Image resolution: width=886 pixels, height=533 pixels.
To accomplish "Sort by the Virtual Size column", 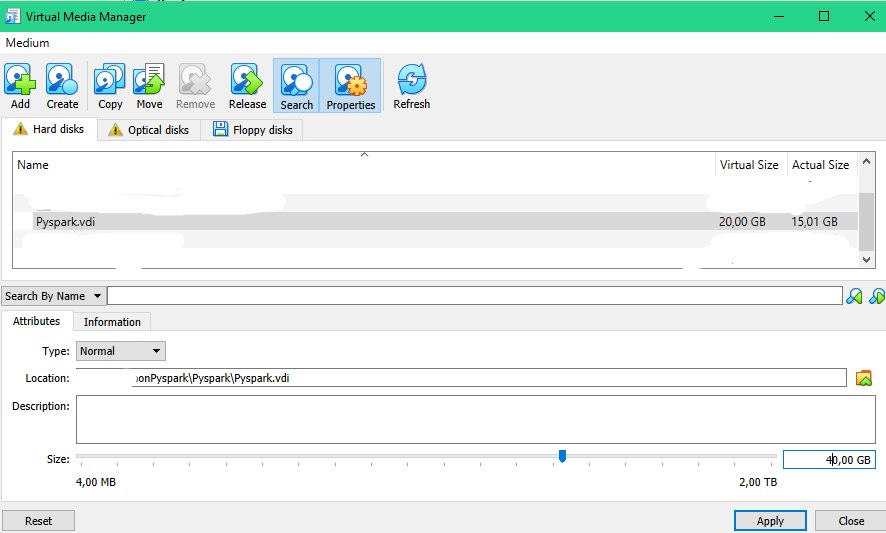I will tap(751, 165).
